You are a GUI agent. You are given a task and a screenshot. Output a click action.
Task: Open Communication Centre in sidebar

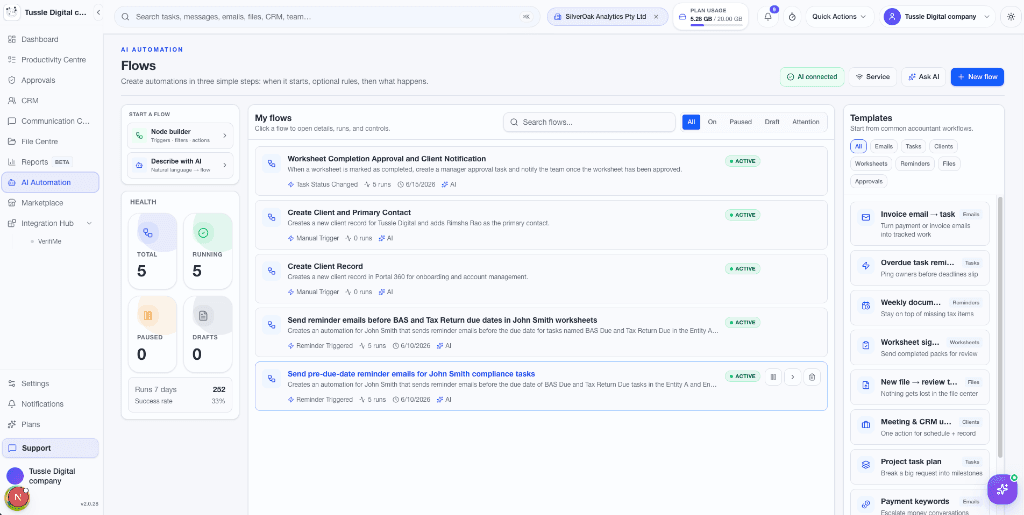pyautogui.click(x=50, y=121)
